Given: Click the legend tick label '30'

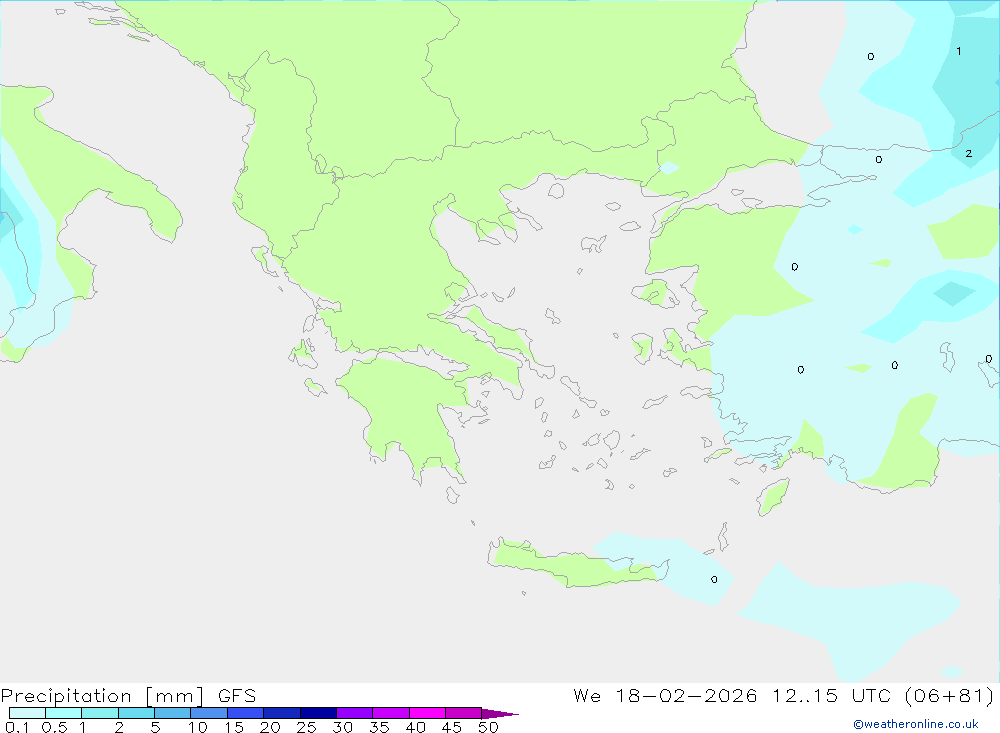Looking at the screenshot, I should (342, 727).
